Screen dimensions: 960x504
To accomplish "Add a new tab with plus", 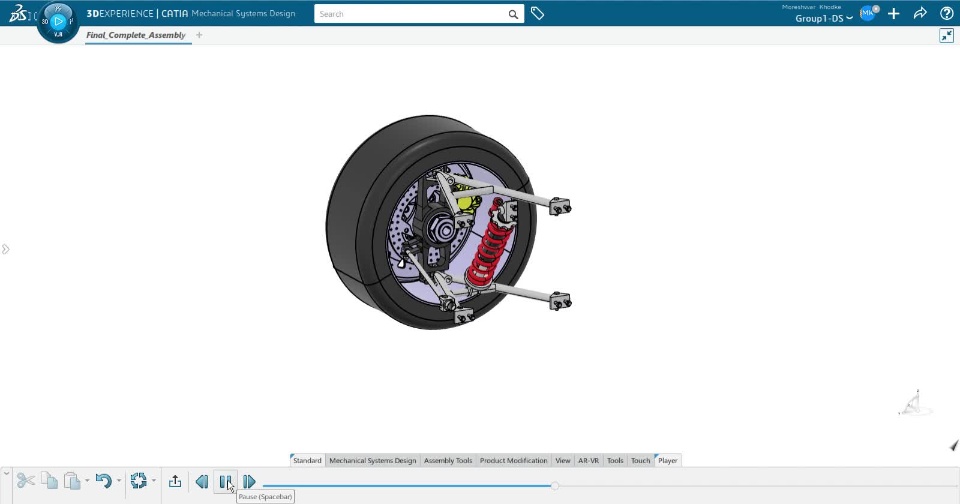I will pyautogui.click(x=199, y=35).
